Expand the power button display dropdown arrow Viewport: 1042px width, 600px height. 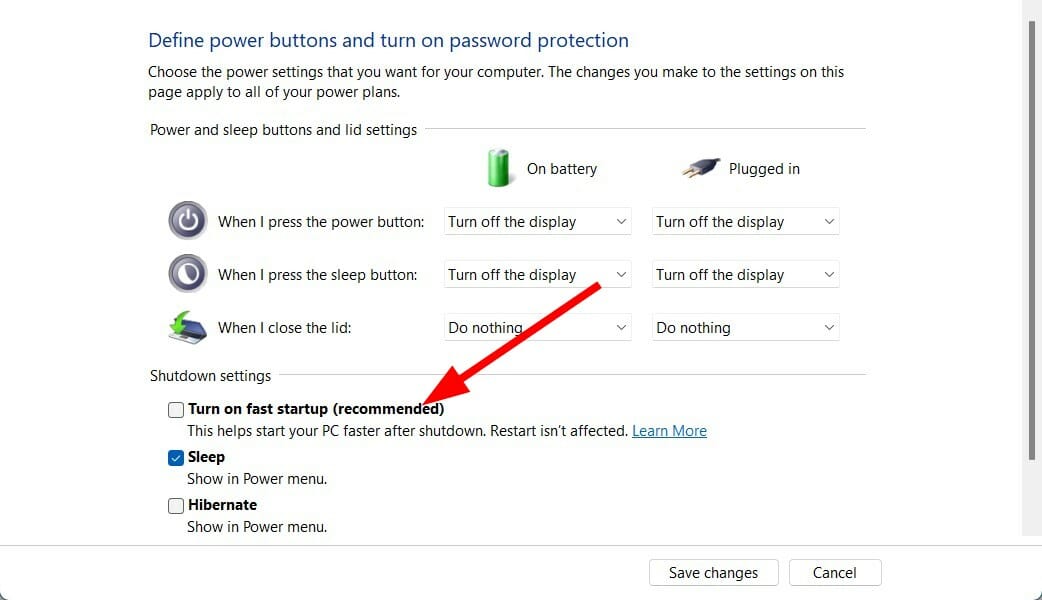pos(621,221)
